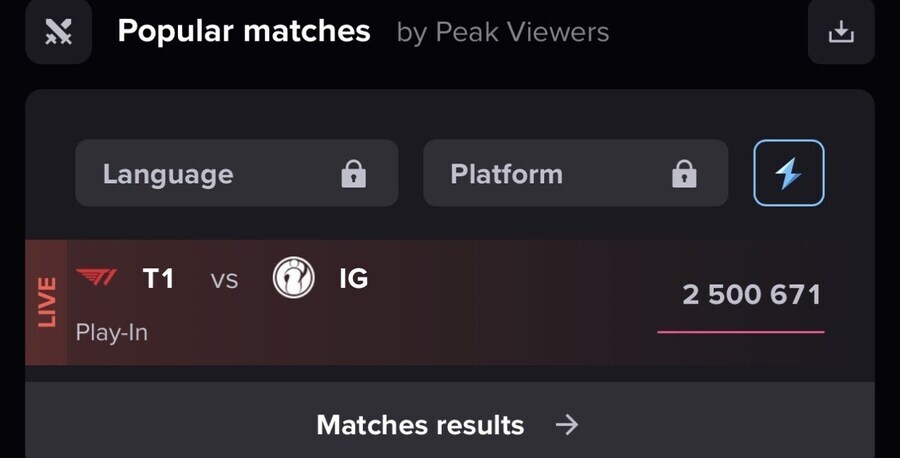The width and height of the screenshot is (900, 458).
Task: Click the T1 team logo
Action: click(97, 277)
